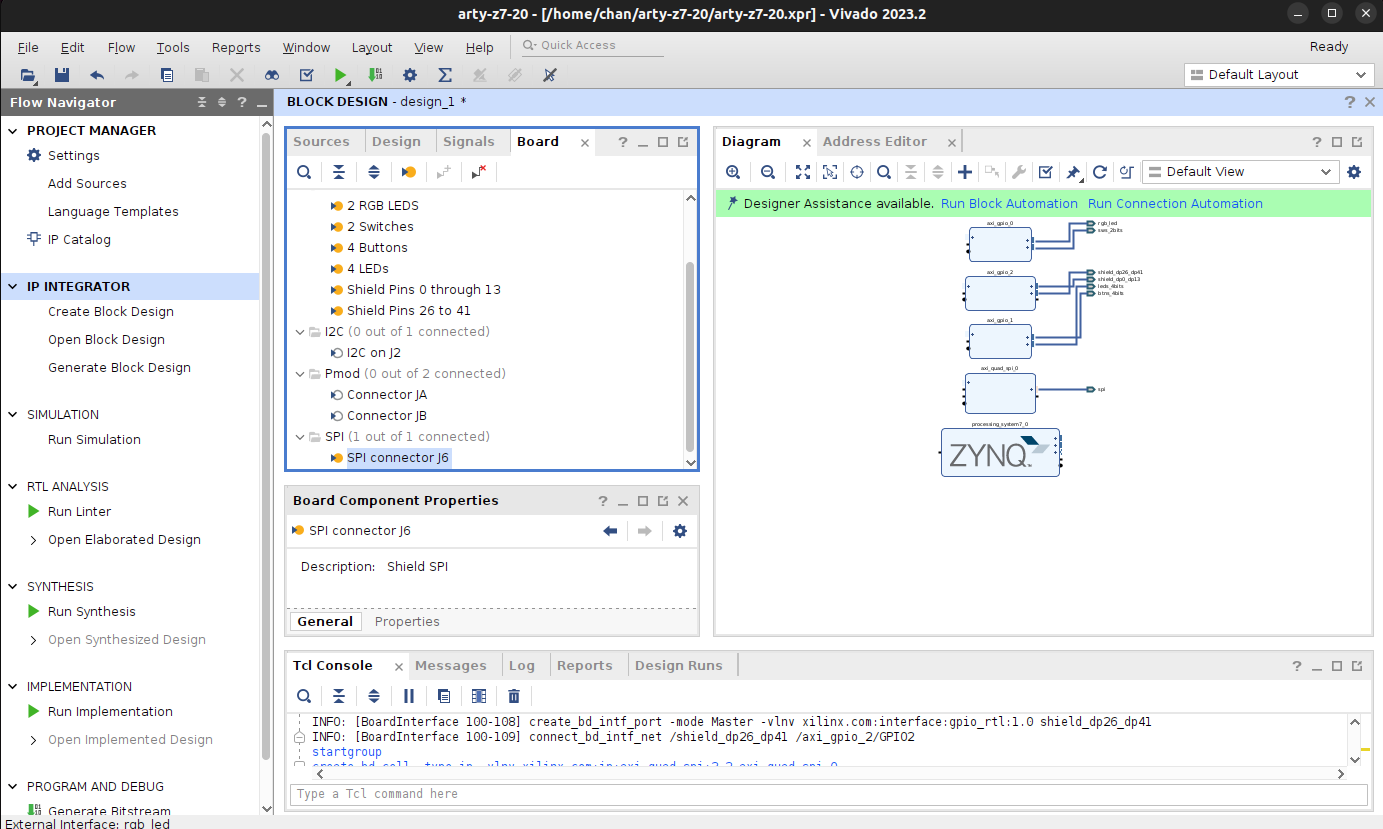
Task: Switch to the Address Editor tab
Action: (875, 142)
